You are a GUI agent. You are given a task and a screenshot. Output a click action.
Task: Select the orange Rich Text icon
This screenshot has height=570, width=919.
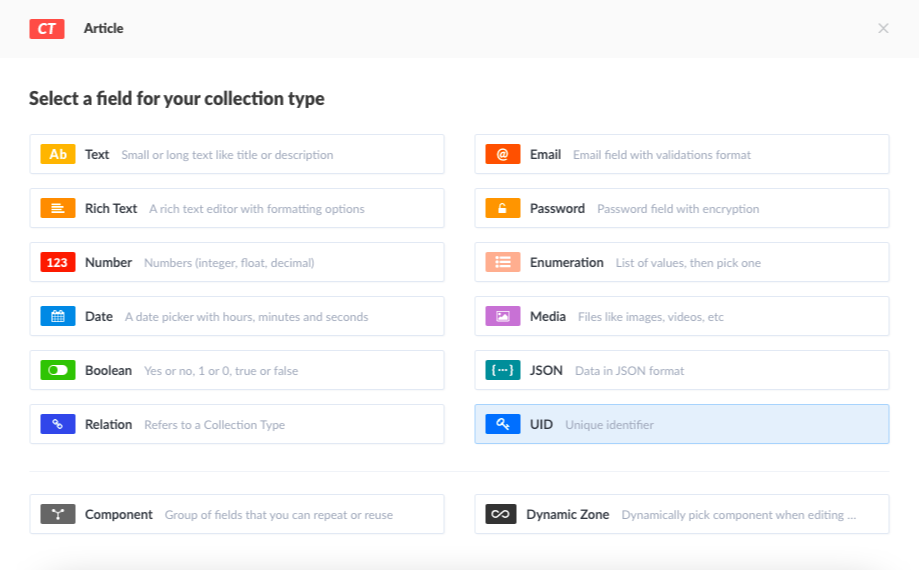click(58, 208)
